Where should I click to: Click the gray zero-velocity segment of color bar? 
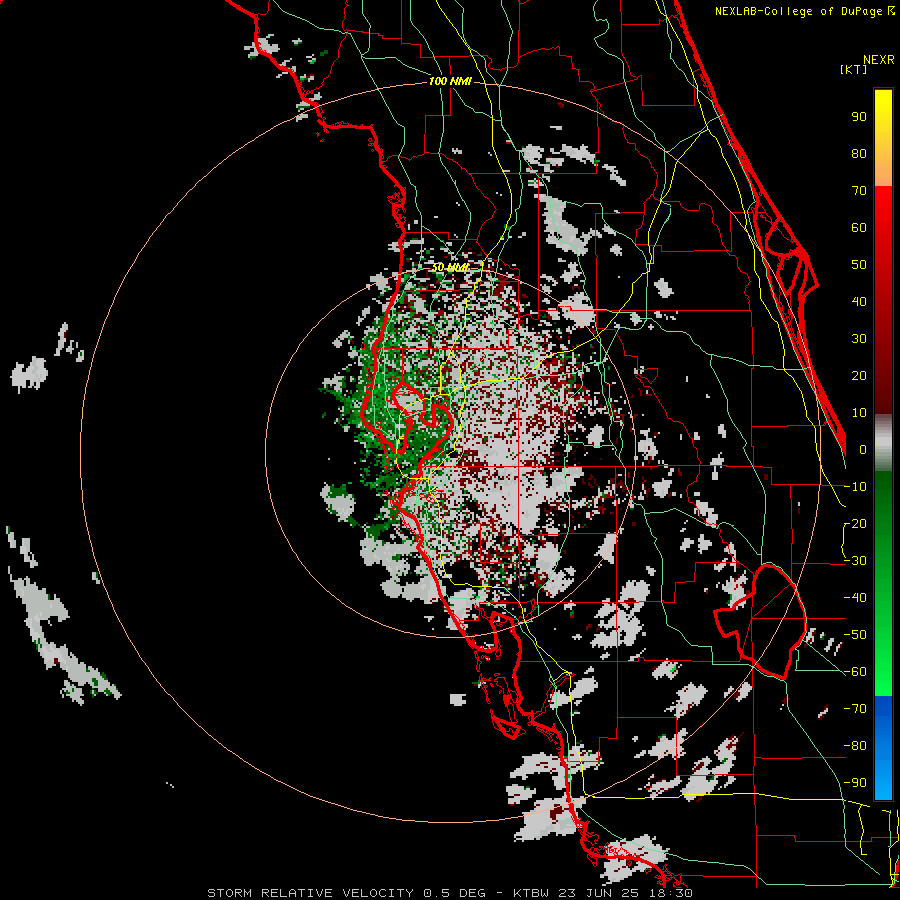click(883, 443)
